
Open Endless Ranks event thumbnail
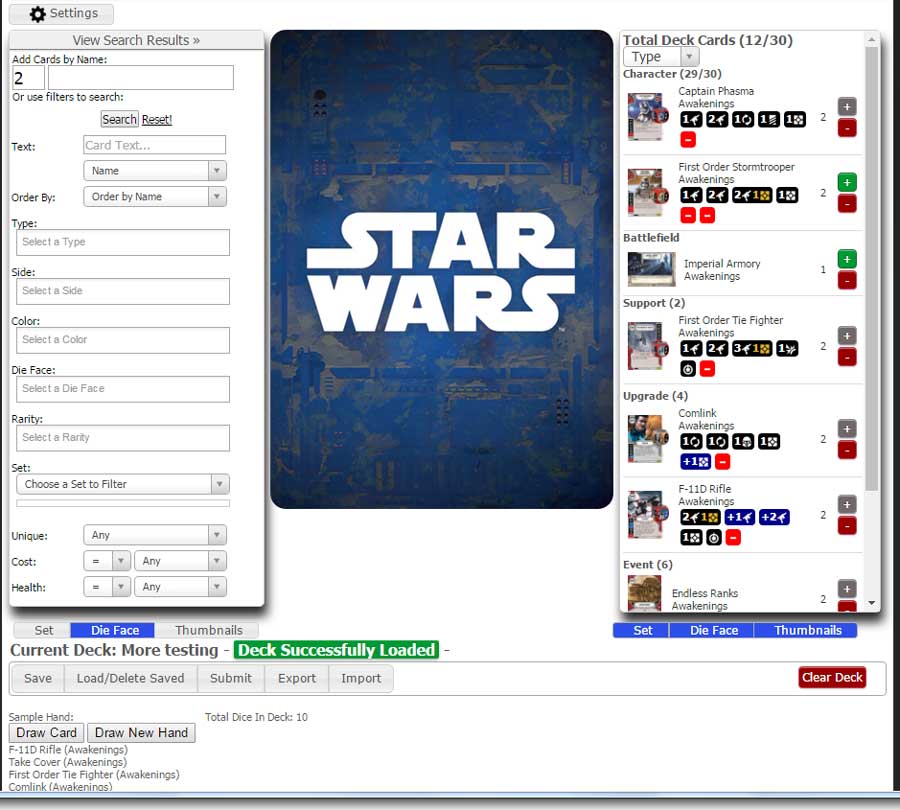tap(645, 594)
